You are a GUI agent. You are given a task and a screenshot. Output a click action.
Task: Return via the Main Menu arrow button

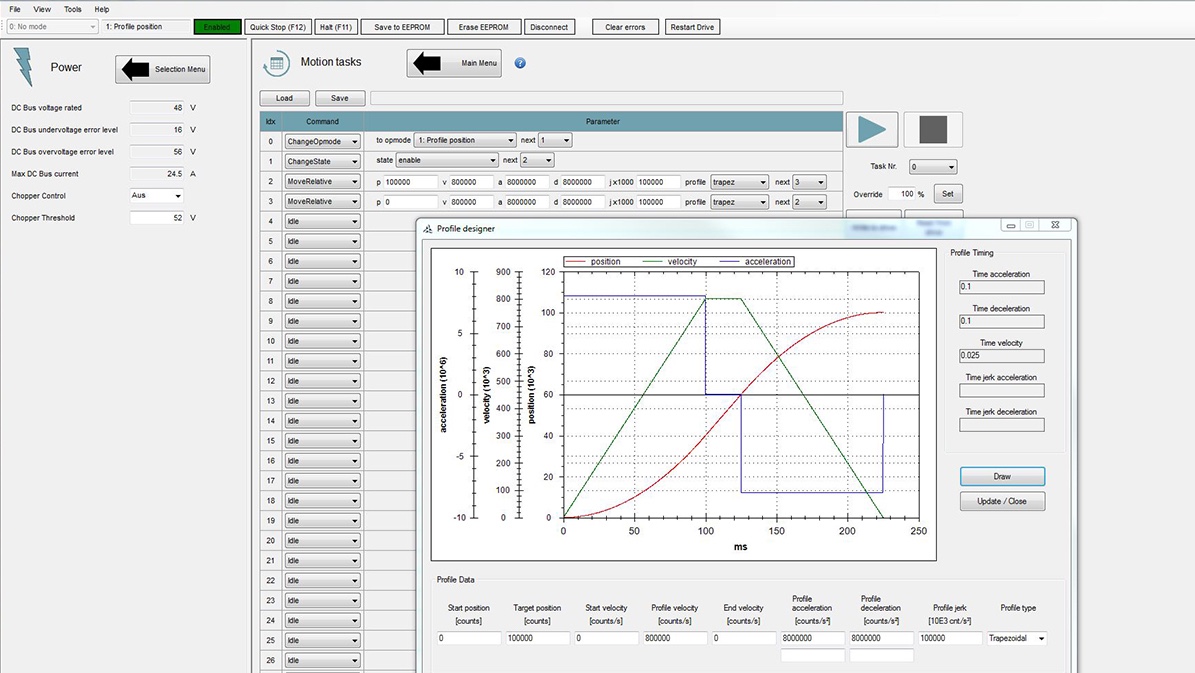(454, 63)
